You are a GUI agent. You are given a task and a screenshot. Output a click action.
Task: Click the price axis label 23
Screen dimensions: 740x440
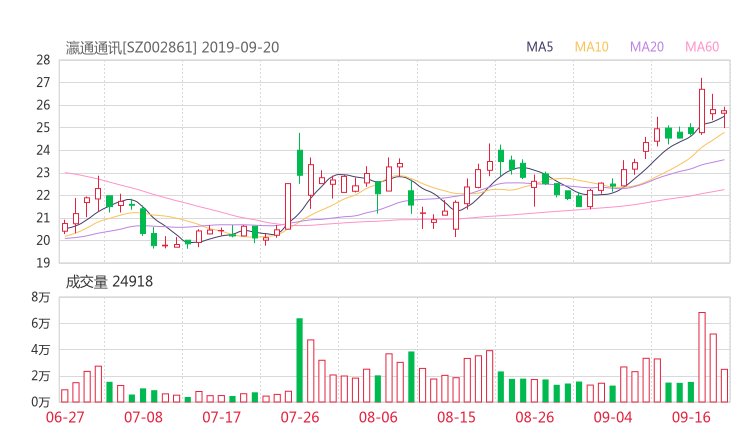[43, 173]
